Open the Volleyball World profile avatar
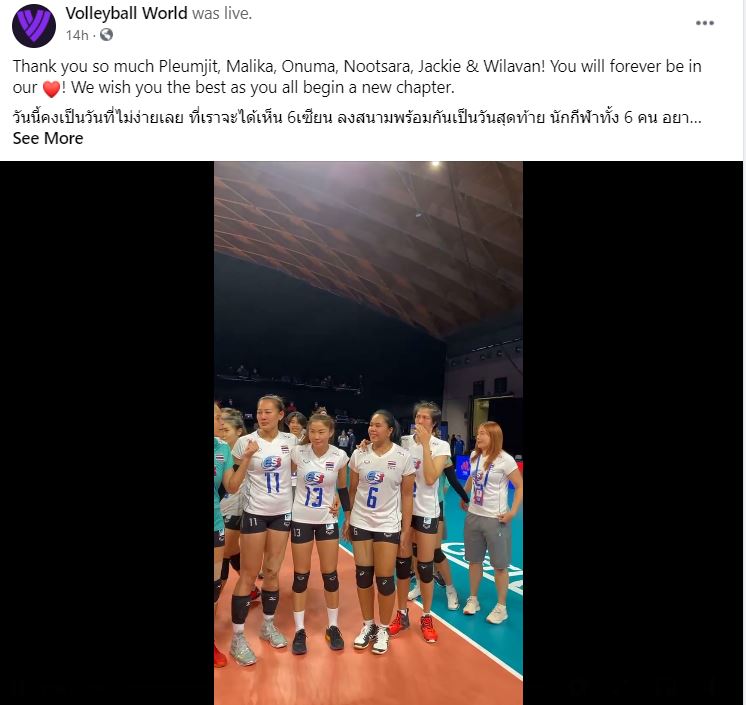This screenshot has width=746, height=705. [x=34, y=26]
